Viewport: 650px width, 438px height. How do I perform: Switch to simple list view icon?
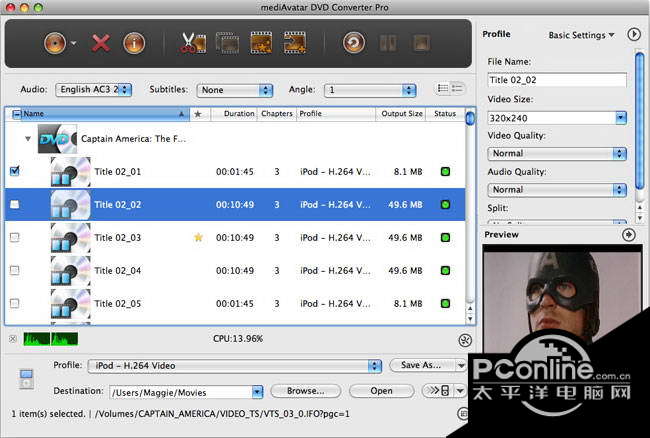(457, 88)
